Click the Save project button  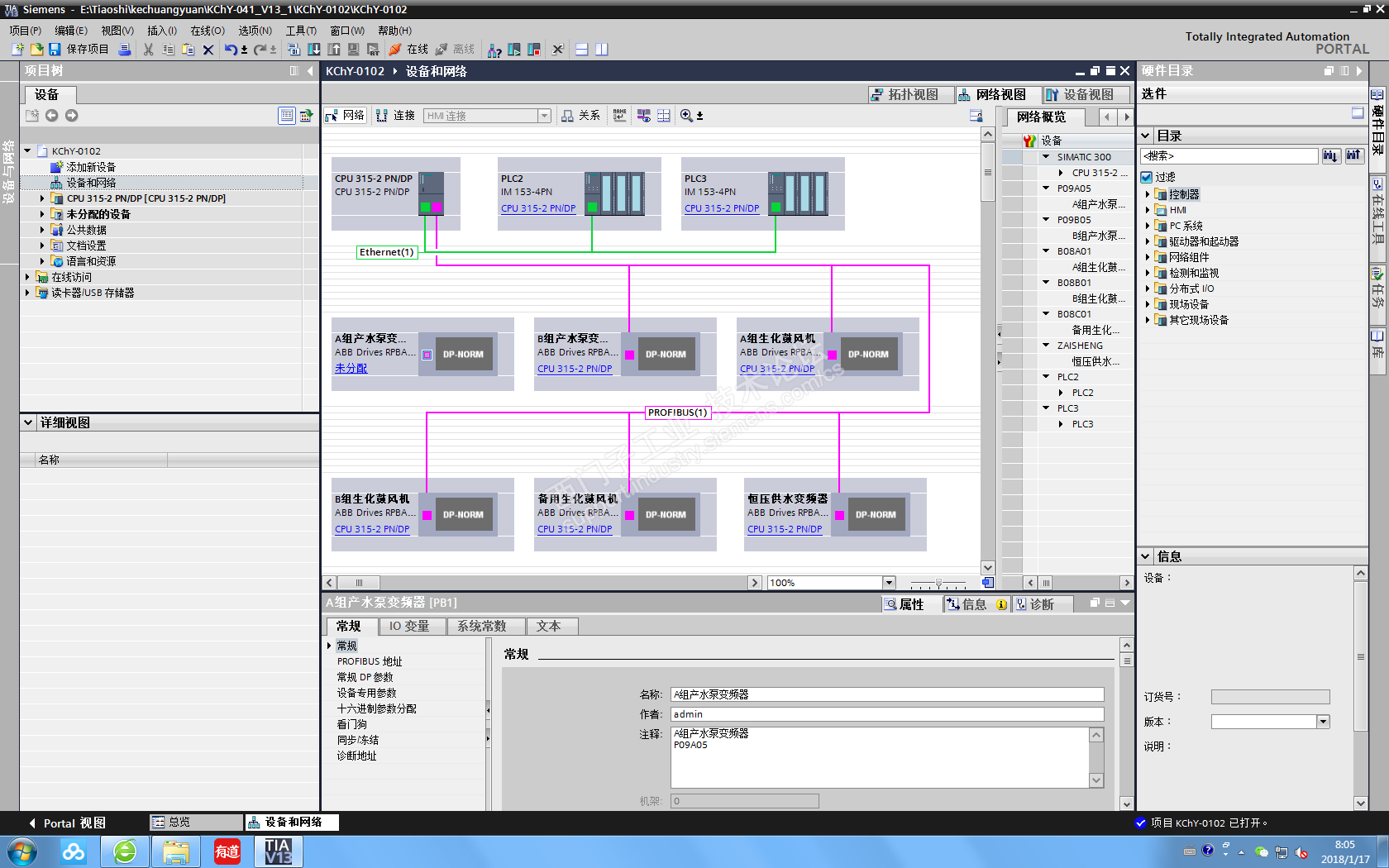(x=79, y=50)
